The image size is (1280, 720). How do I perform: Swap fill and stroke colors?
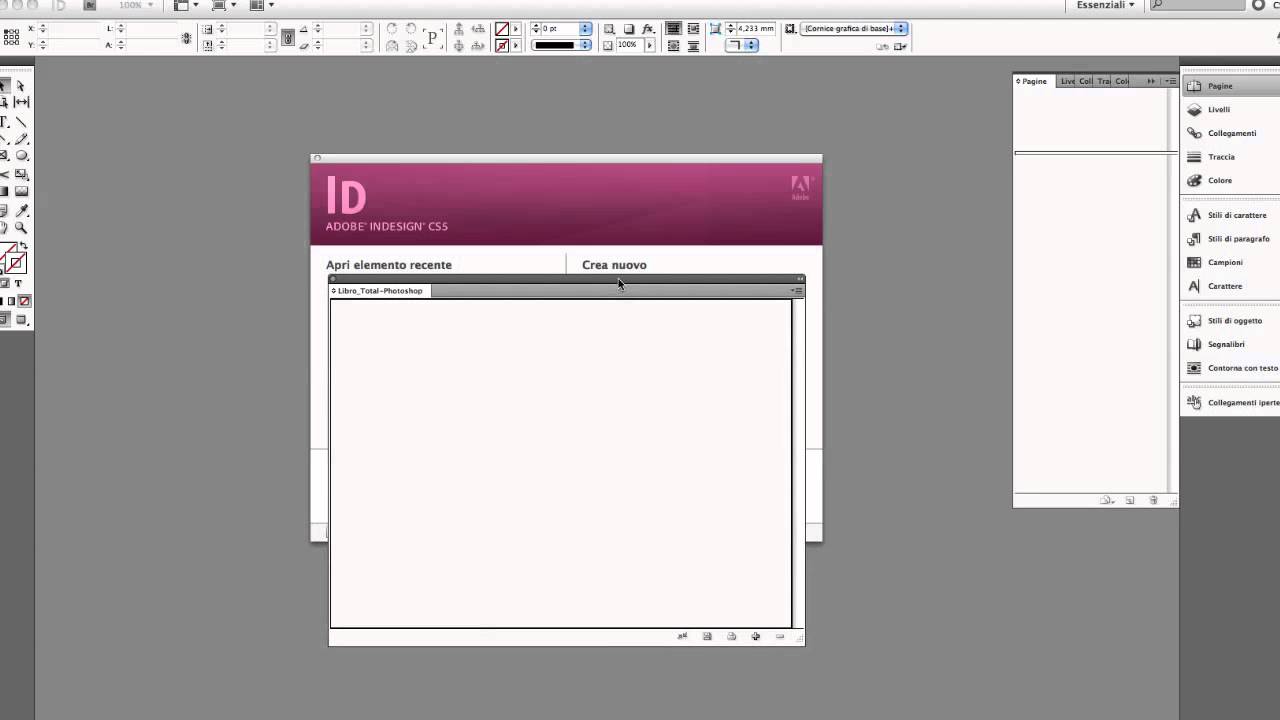[x=24, y=246]
